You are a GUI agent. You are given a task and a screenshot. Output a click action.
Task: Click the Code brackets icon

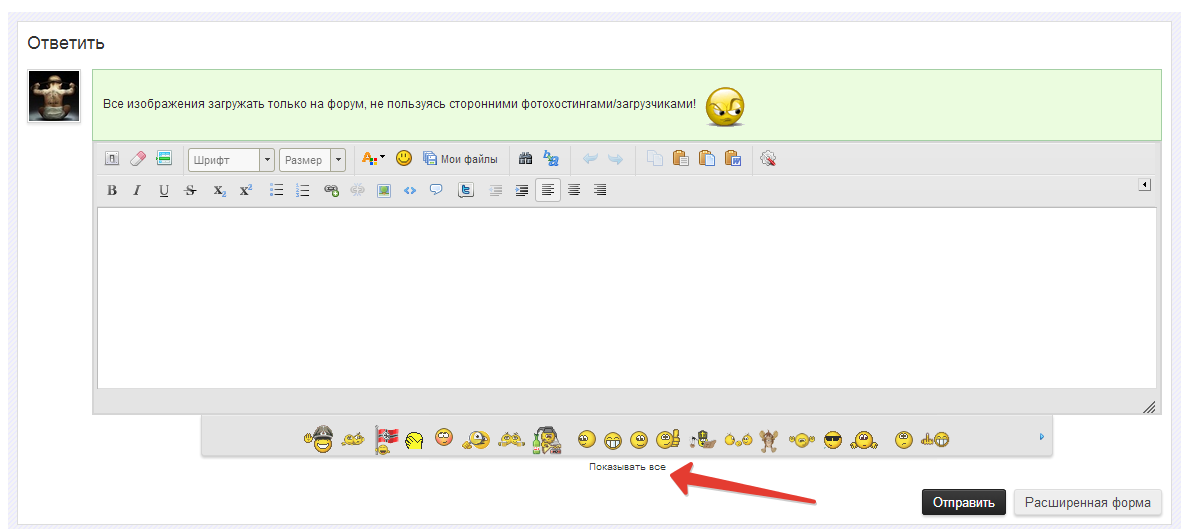coord(410,190)
